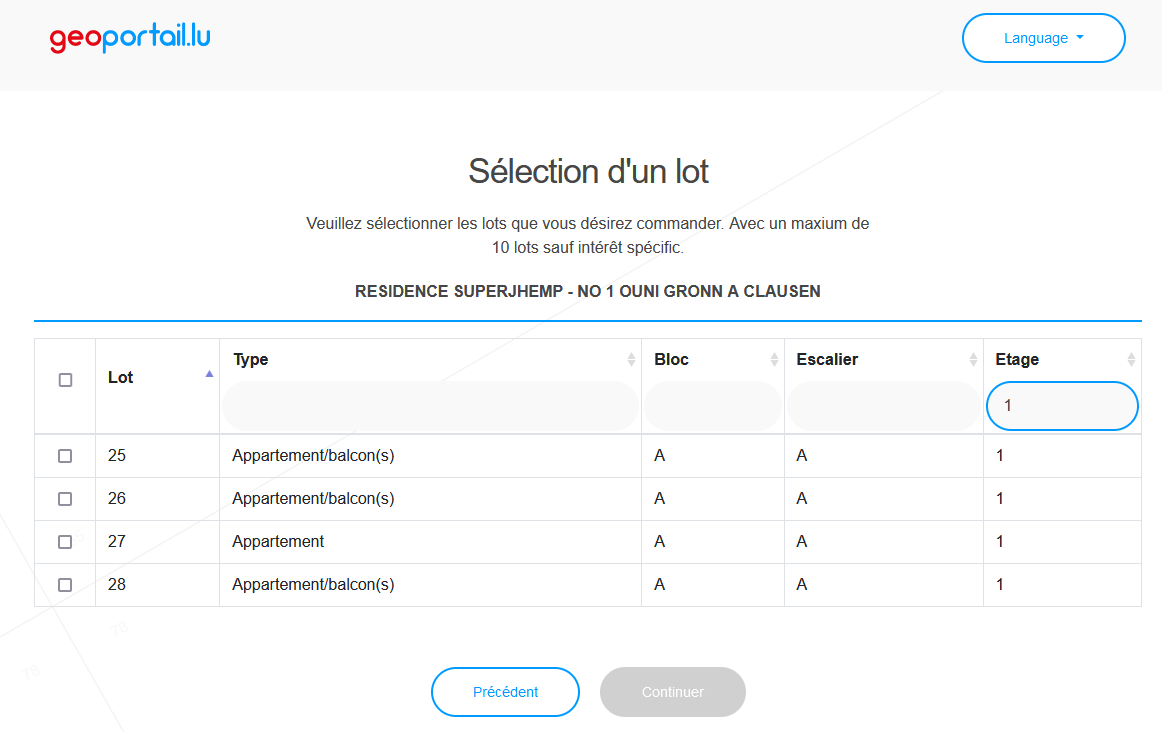This screenshot has height=732, width=1162.
Task: Click sort arrows in Type column header
Action: coord(631,360)
